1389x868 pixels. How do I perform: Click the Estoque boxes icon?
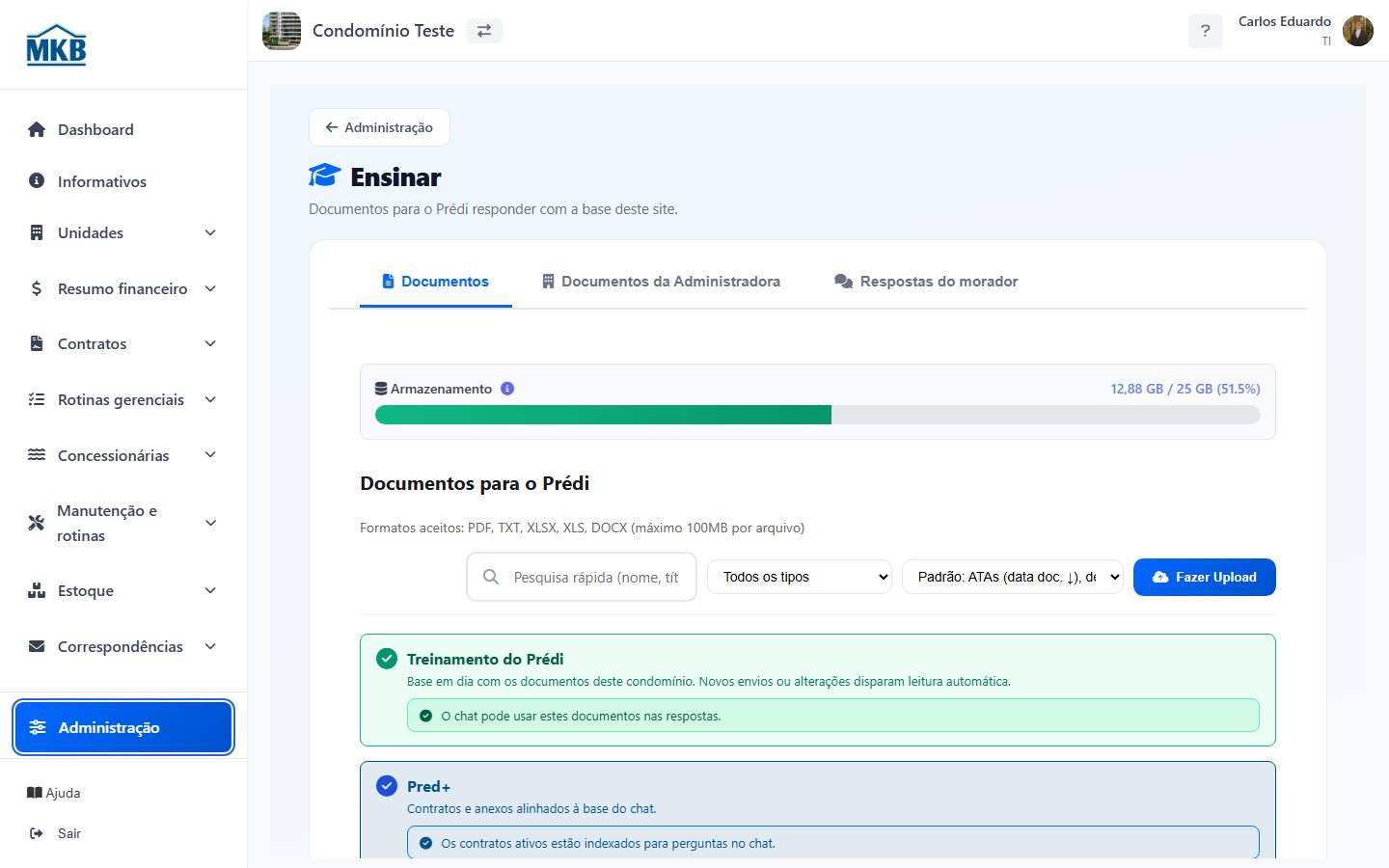(x=37, y=590)
